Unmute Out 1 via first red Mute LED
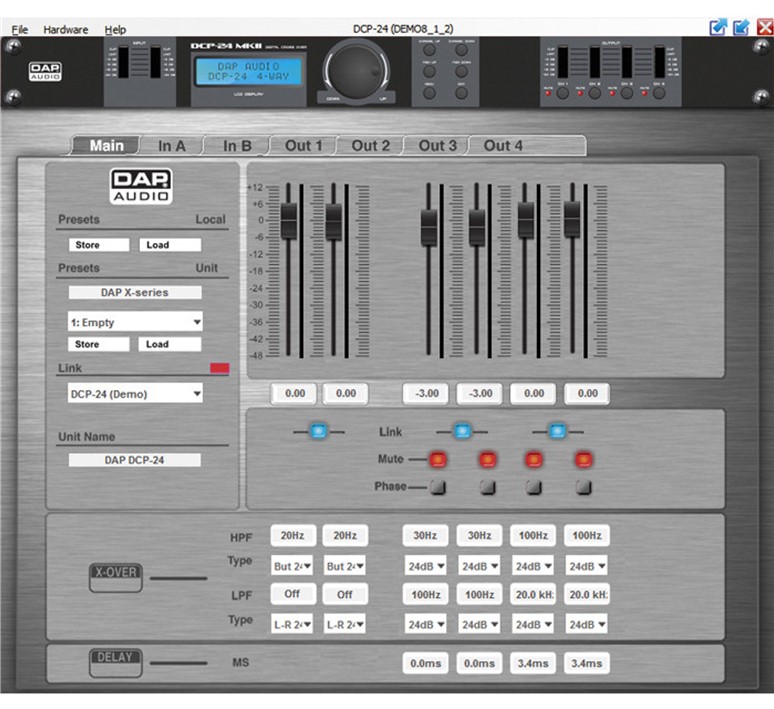Screen dimensions: 774x709 pyautogui.click(x=438, y=459)
